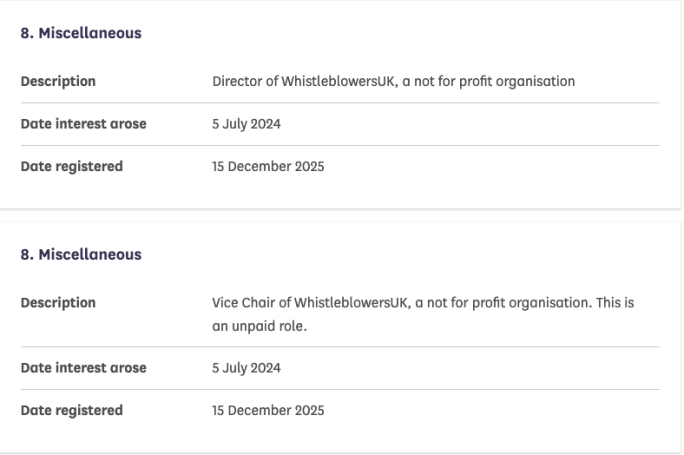Click the word "WhistleblowersUK" in the Director description
The height and width of the screenshot is (455, 684).
[x=306, y=81]
